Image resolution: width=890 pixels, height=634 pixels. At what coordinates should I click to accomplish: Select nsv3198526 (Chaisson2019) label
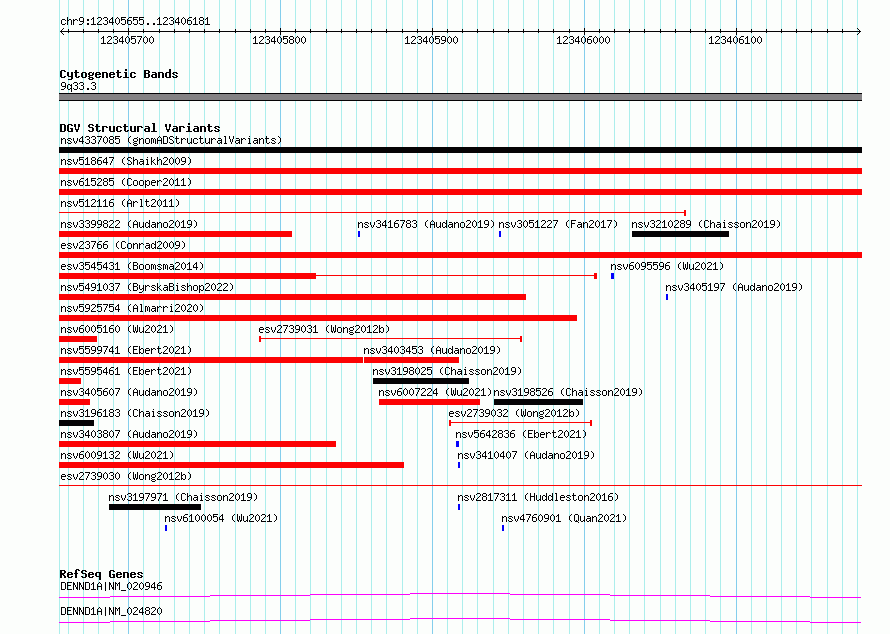coord(568,392)
